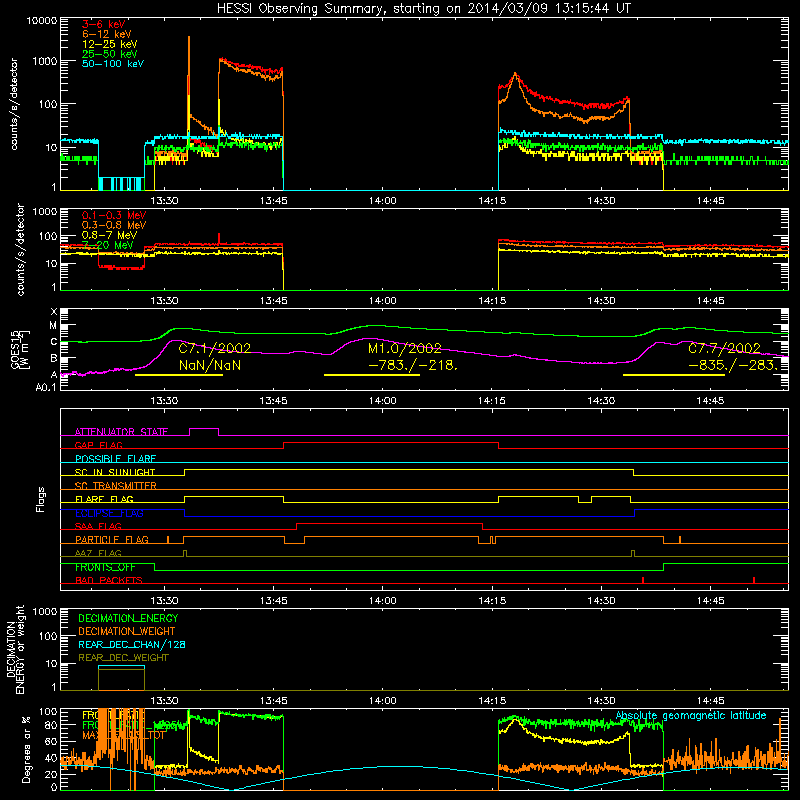Select the FLARE_FLAG label
This screenshot has width=800, height=800.
point(104,499)
